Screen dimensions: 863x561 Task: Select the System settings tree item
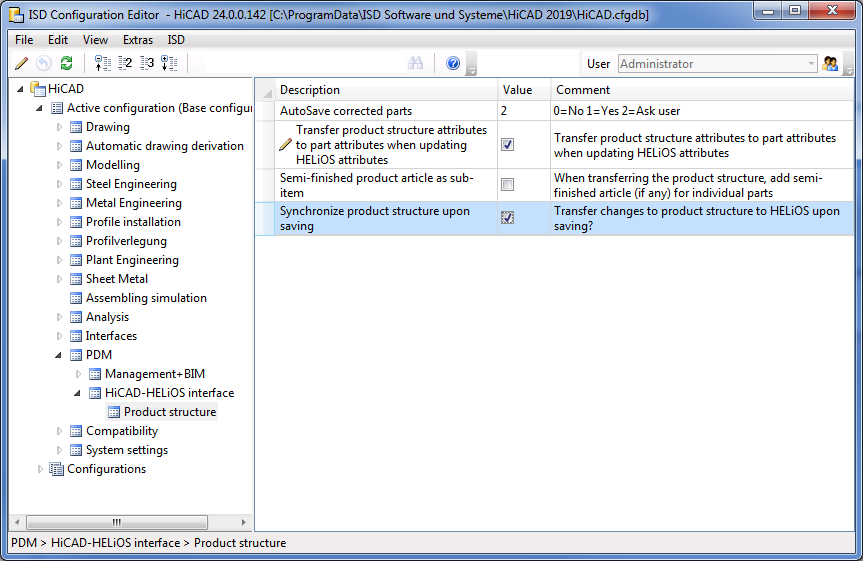coord(127,450)
